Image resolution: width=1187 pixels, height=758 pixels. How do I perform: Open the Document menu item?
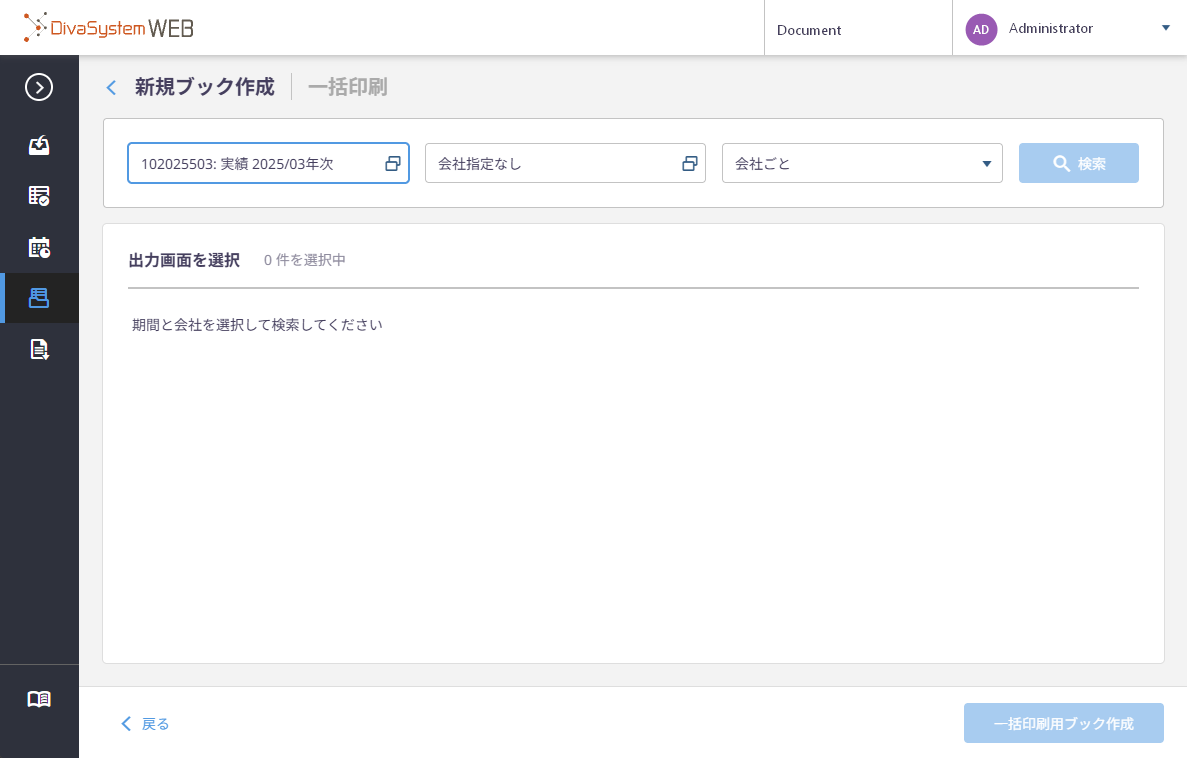coord(808,30)
